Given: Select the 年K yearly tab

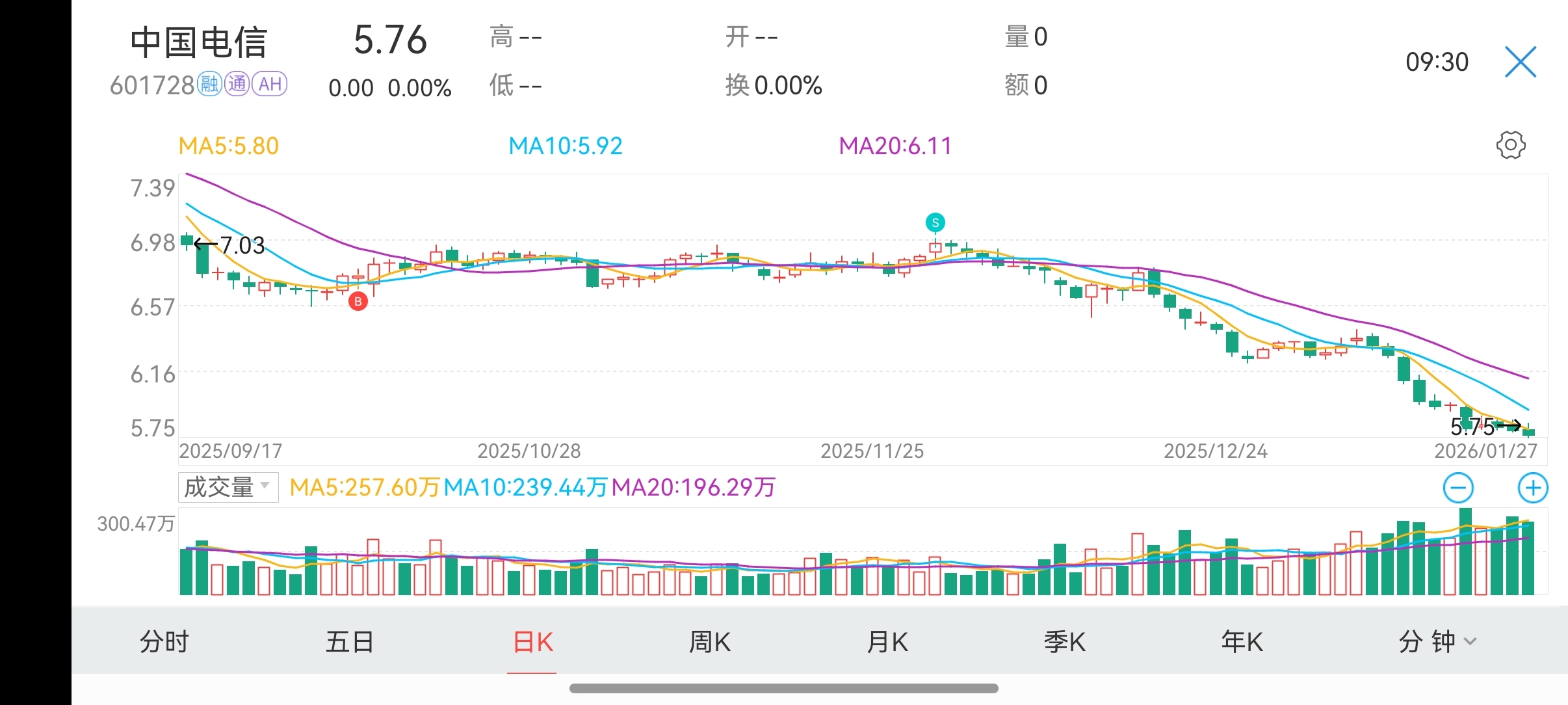Looking at the screenshot, I should [1242, 642].
